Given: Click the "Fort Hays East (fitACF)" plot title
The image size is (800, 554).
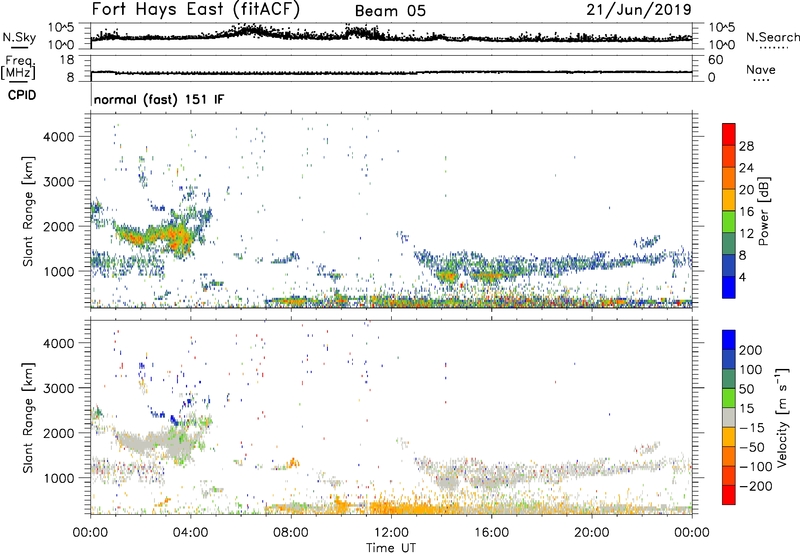Looking at the screenshot, I should 195,9.
